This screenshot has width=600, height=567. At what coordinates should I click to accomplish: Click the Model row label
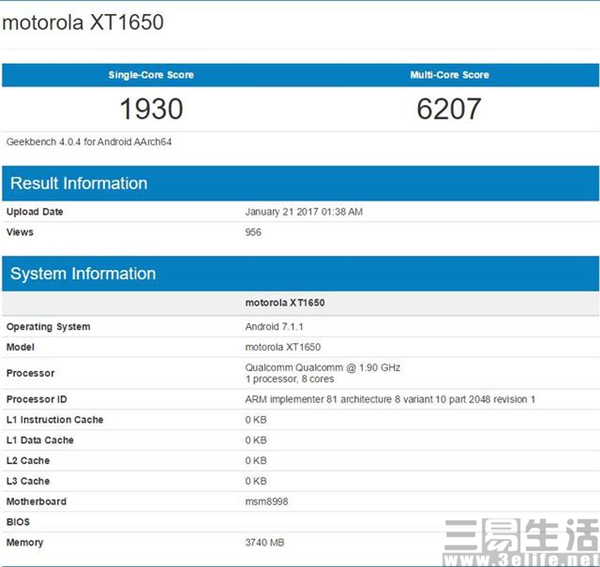tap(20, 347)
